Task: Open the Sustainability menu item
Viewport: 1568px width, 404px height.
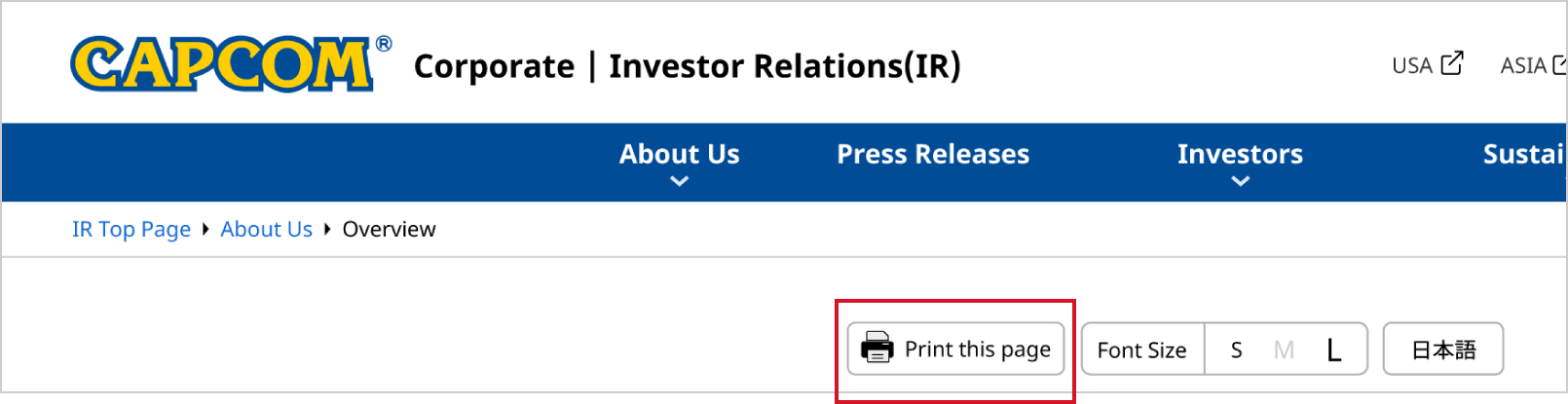Action: (x=1523, y=154)
